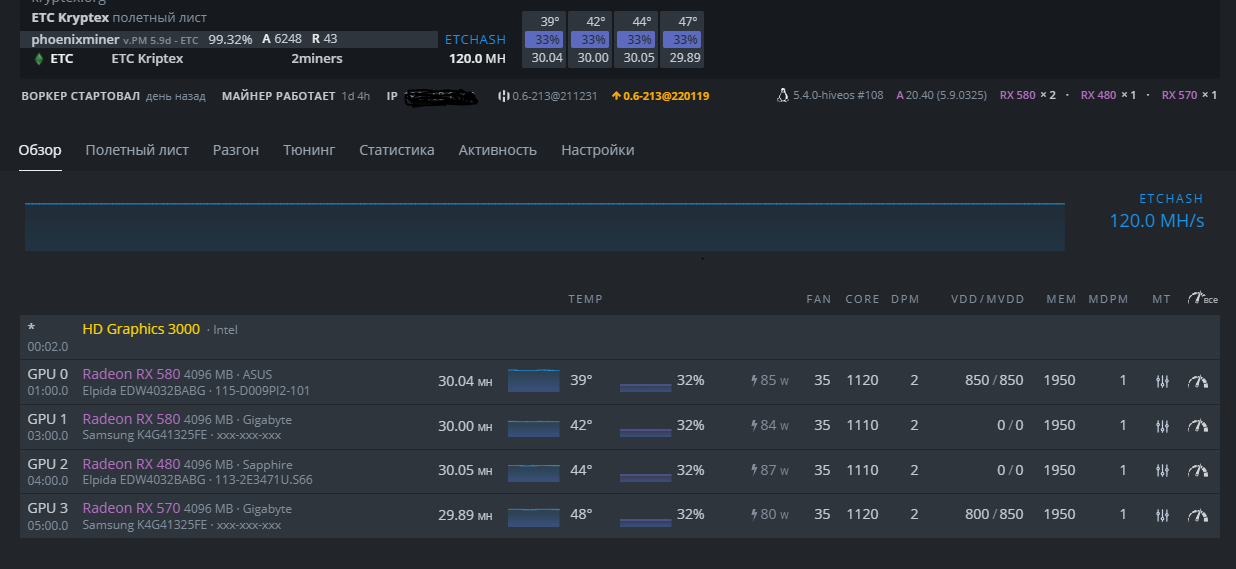Click the rejected shares R 43
The image size is (1236, 569).
coord(325,39)
